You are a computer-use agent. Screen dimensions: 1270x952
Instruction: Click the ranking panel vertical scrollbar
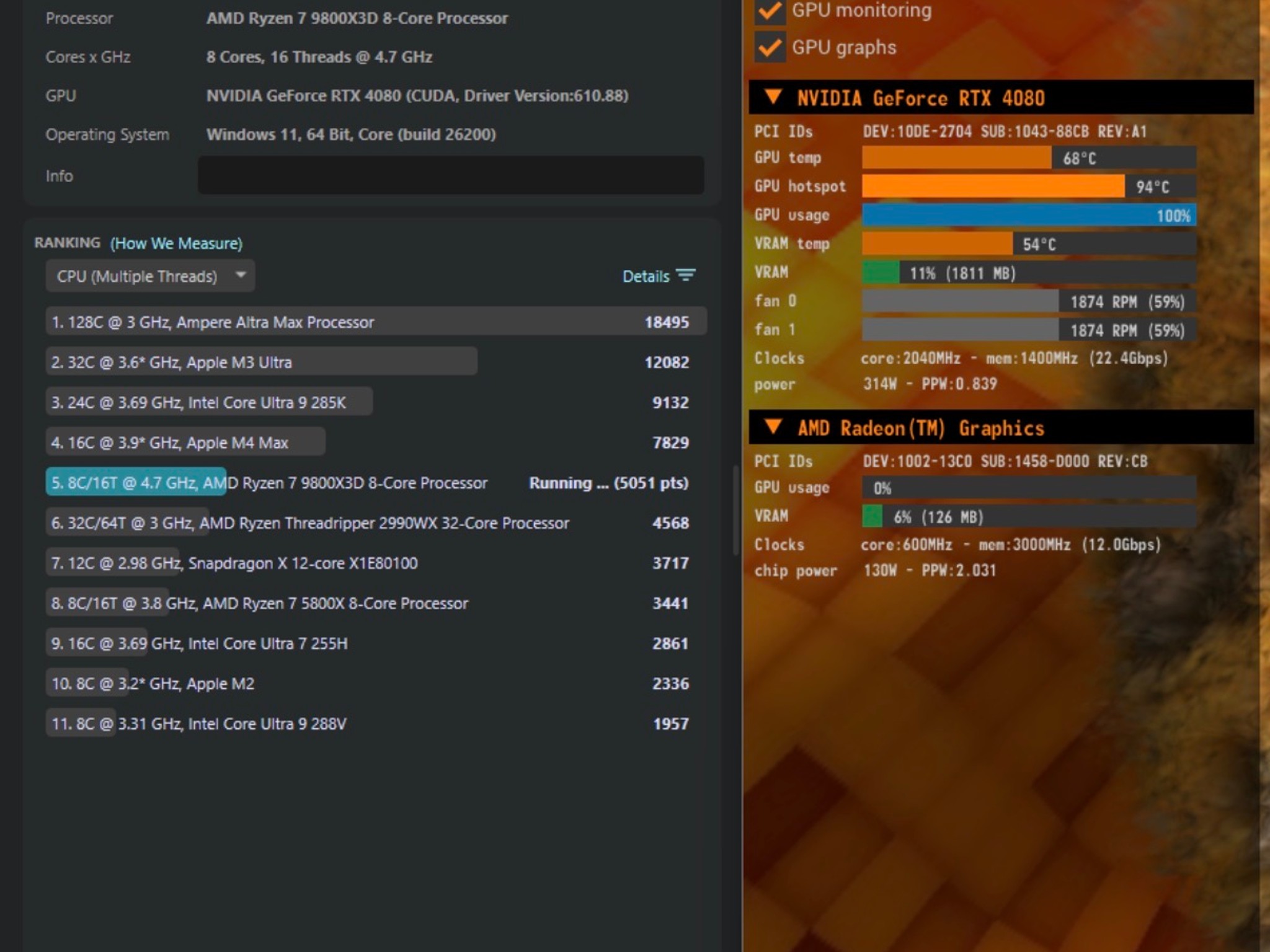click(736, 510)
